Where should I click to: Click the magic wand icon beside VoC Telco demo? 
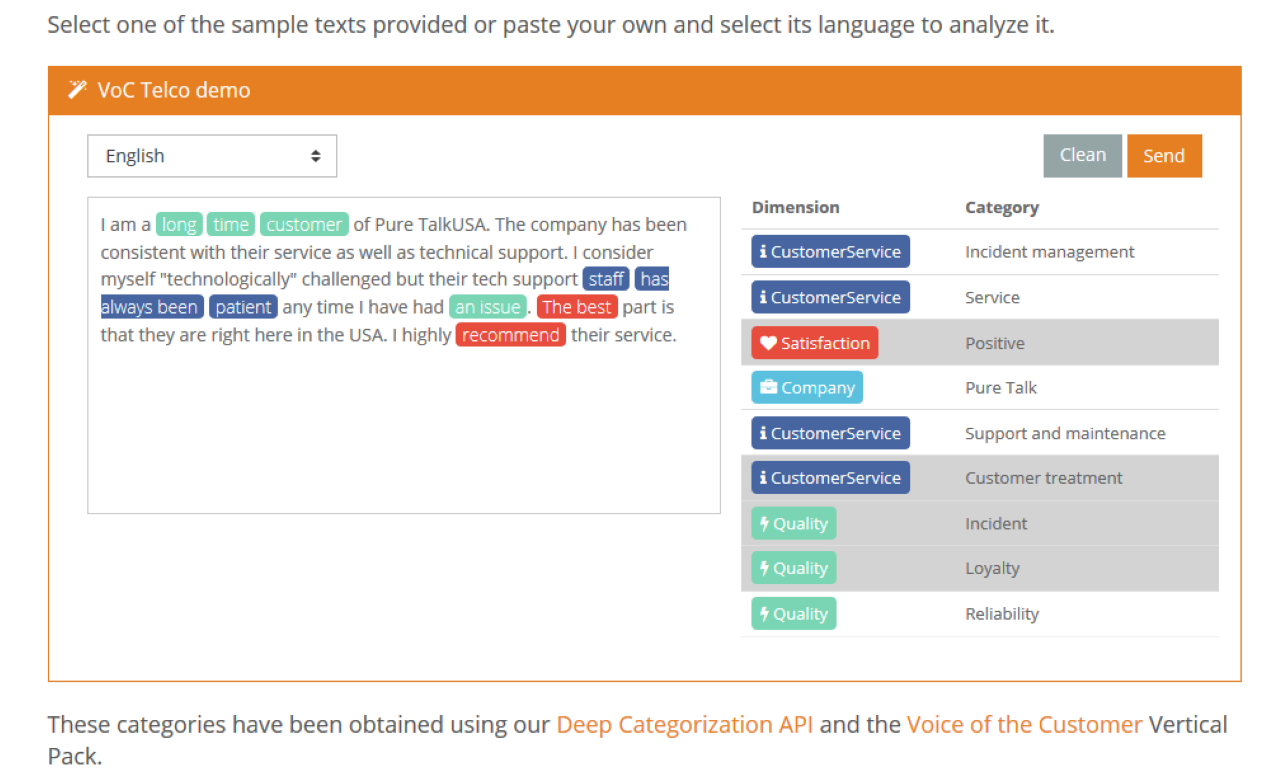point(77,90)
